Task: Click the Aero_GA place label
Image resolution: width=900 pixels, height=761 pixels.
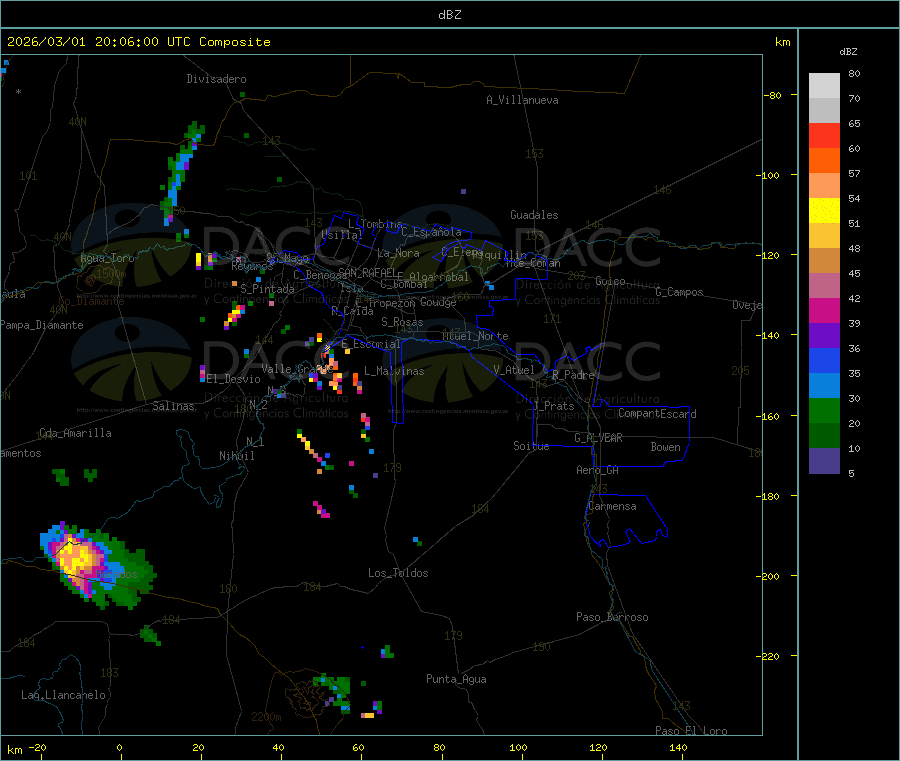Action: pos(598,470)
